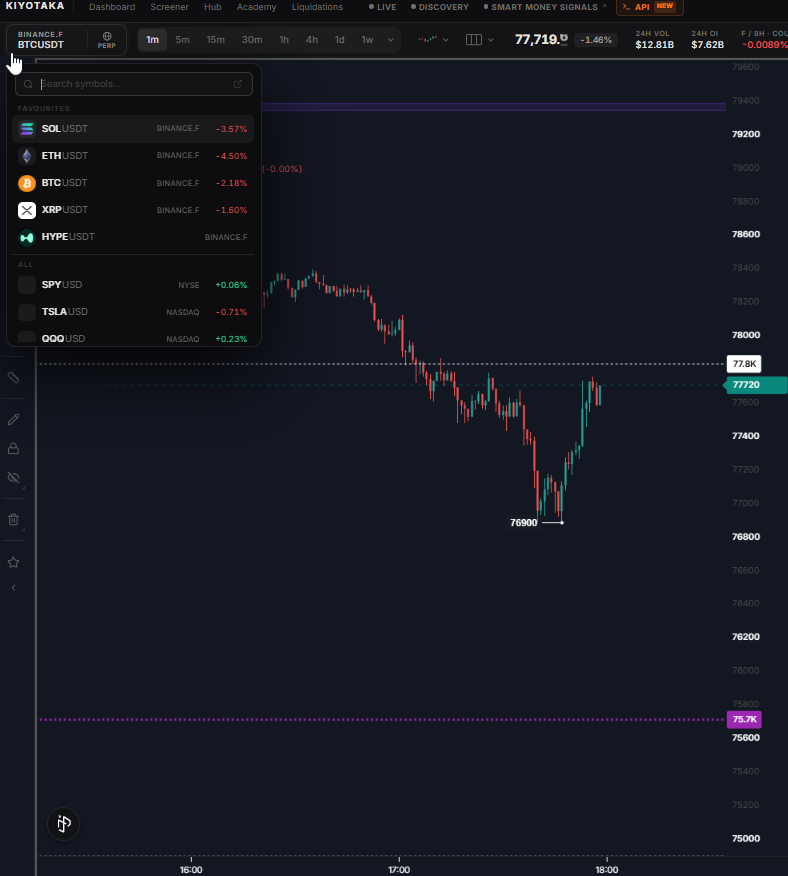Expand more timeframes chevron
Viewport: 788px width, 876px height.
391,40
